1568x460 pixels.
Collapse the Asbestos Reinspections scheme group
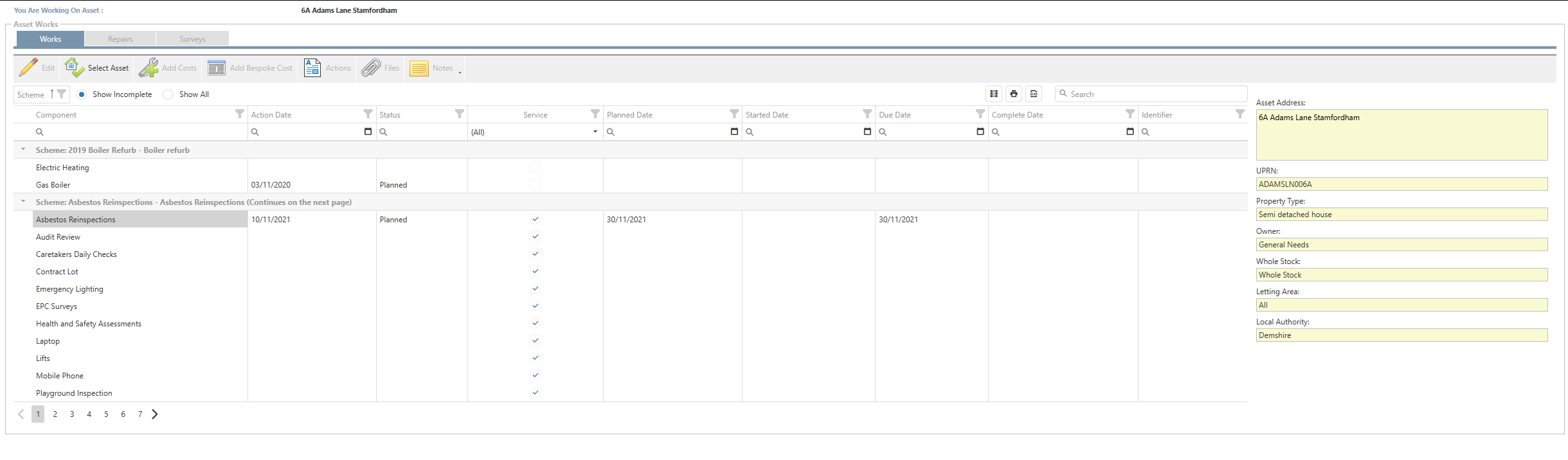tap(23, 202)
